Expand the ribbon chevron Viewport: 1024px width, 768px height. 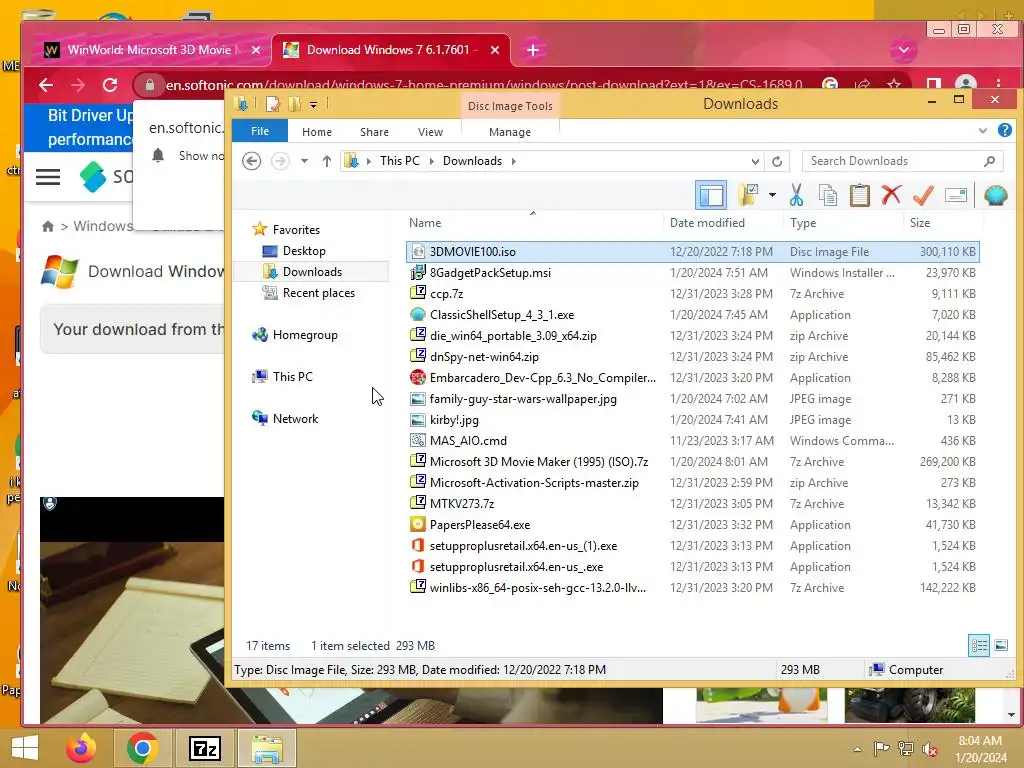click(x=982, y=131)
